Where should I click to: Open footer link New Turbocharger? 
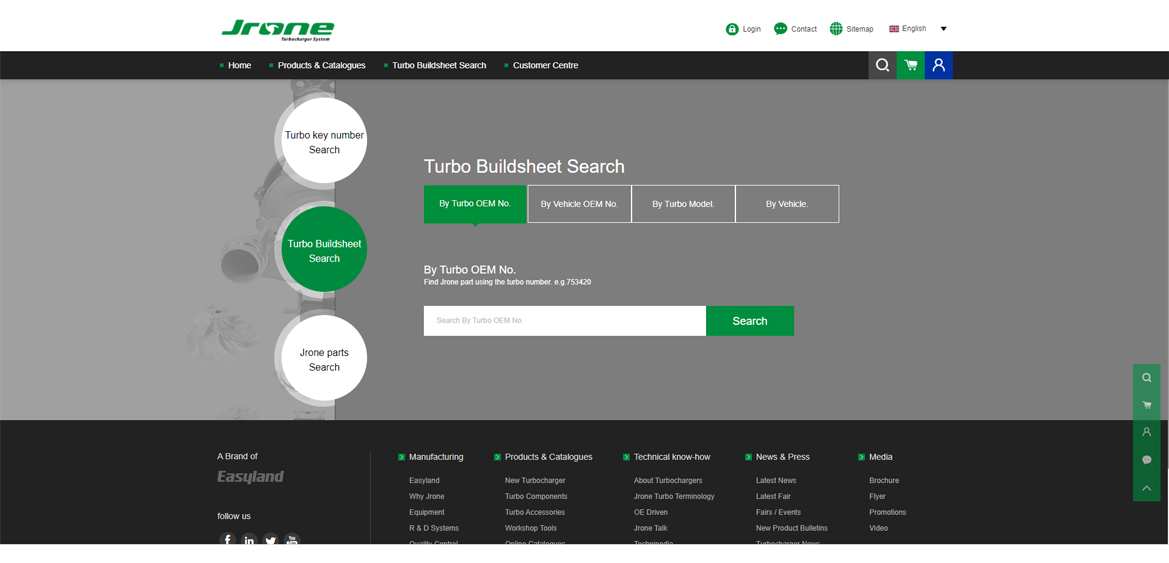pos(535,481)
